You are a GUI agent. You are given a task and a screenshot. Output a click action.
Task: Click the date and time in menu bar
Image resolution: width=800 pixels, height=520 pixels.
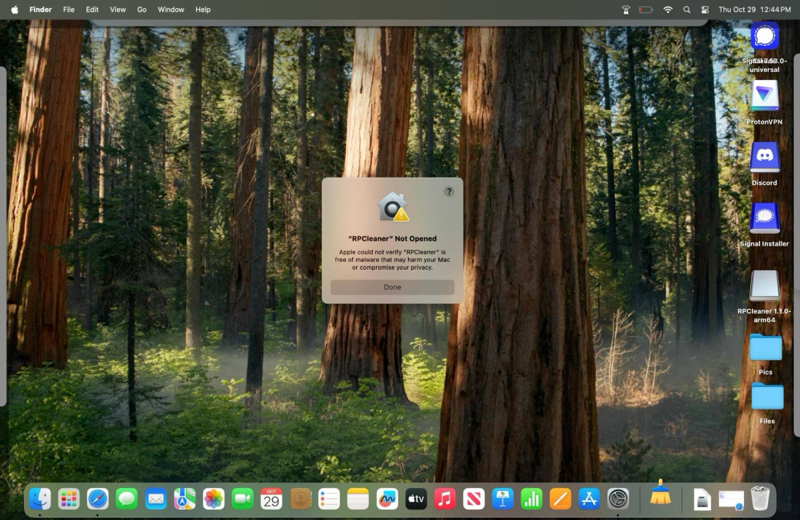(755, 10)
